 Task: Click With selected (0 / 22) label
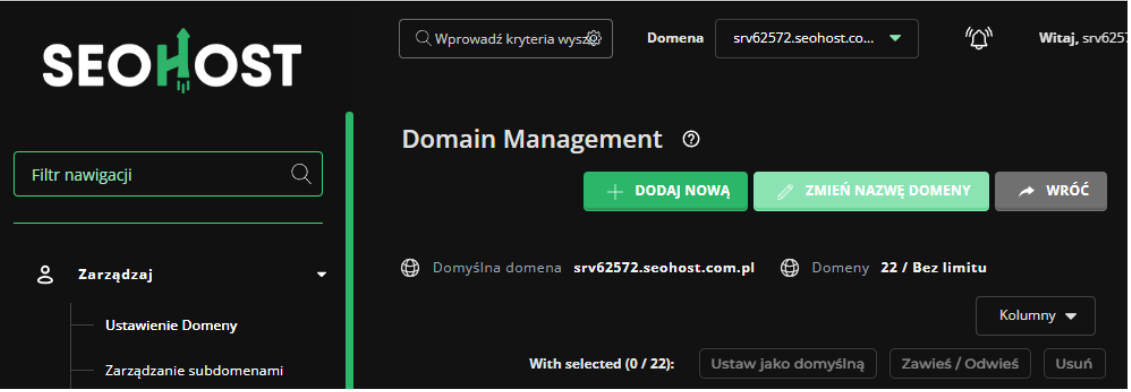602,364
